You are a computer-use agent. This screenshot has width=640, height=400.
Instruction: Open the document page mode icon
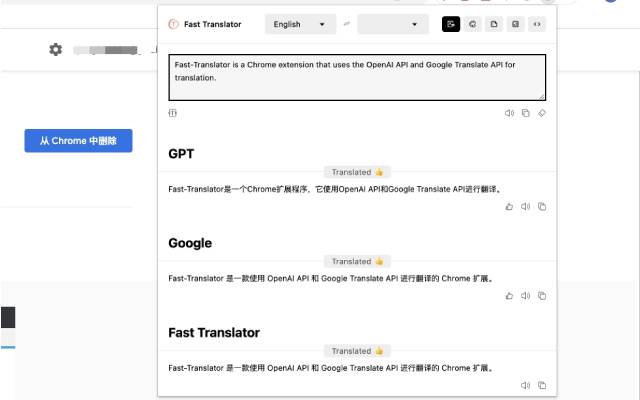click(x=494, y=24)
